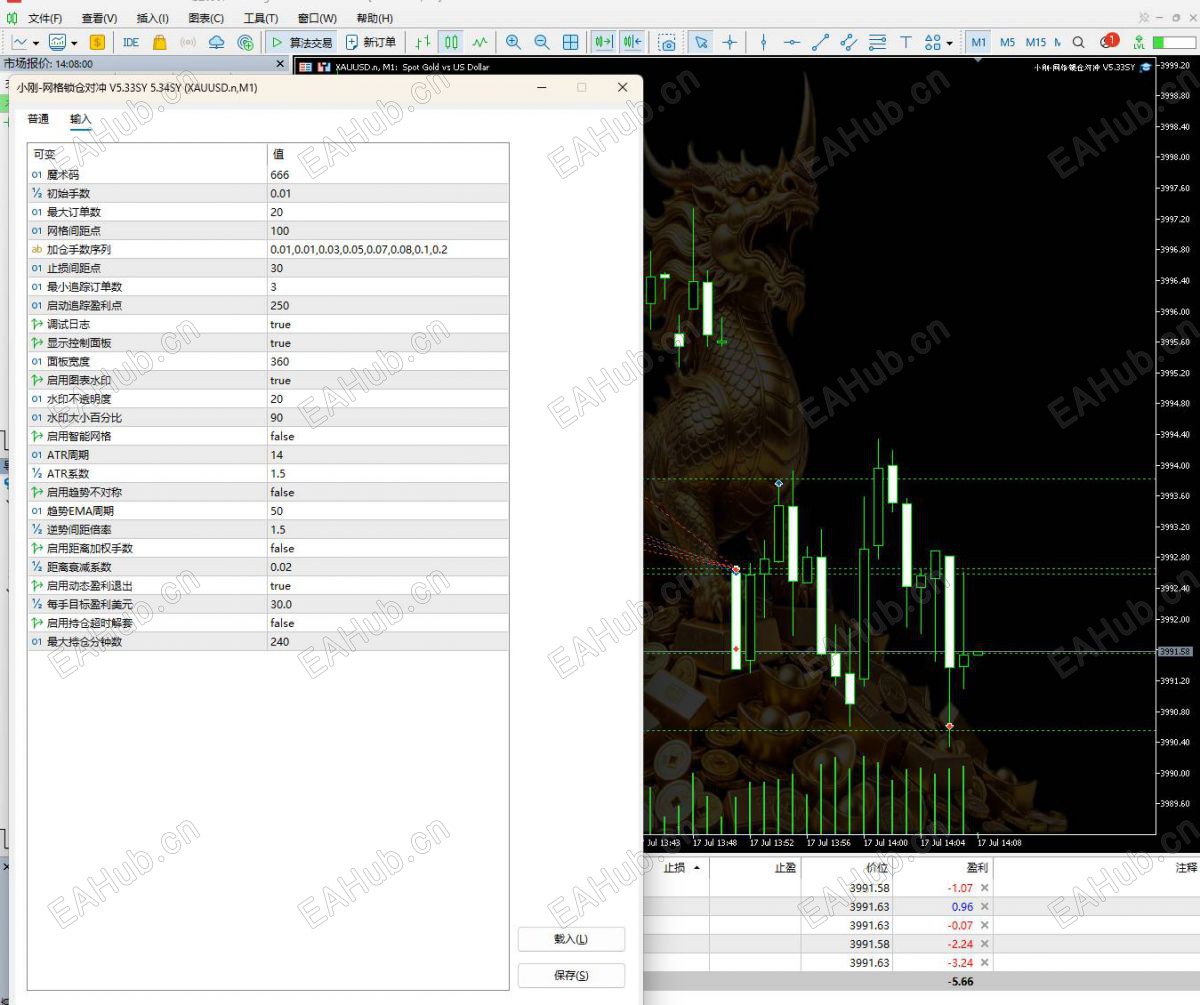The height and width of the screenshot is (1005, 1200).
Task: Open the 窗口(W) menu
Action: (317, 18)
